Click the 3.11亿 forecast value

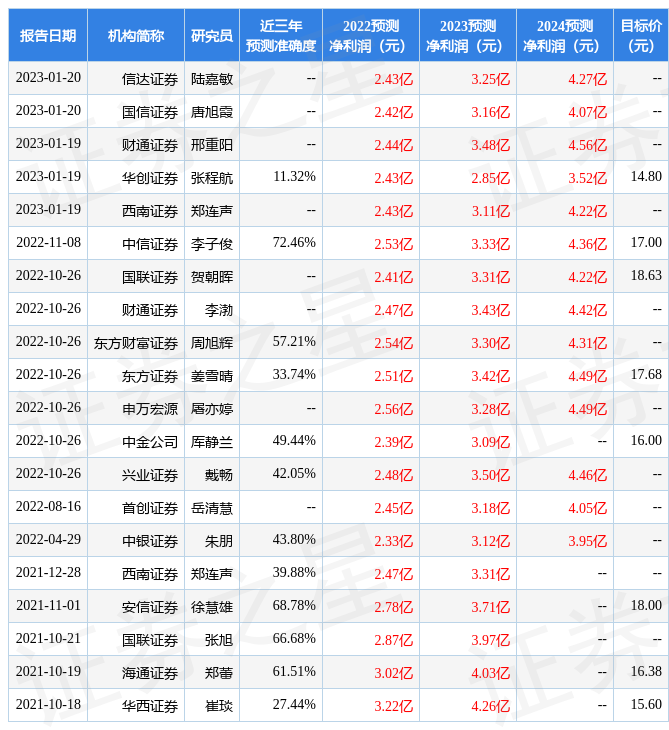click(491, 211)
